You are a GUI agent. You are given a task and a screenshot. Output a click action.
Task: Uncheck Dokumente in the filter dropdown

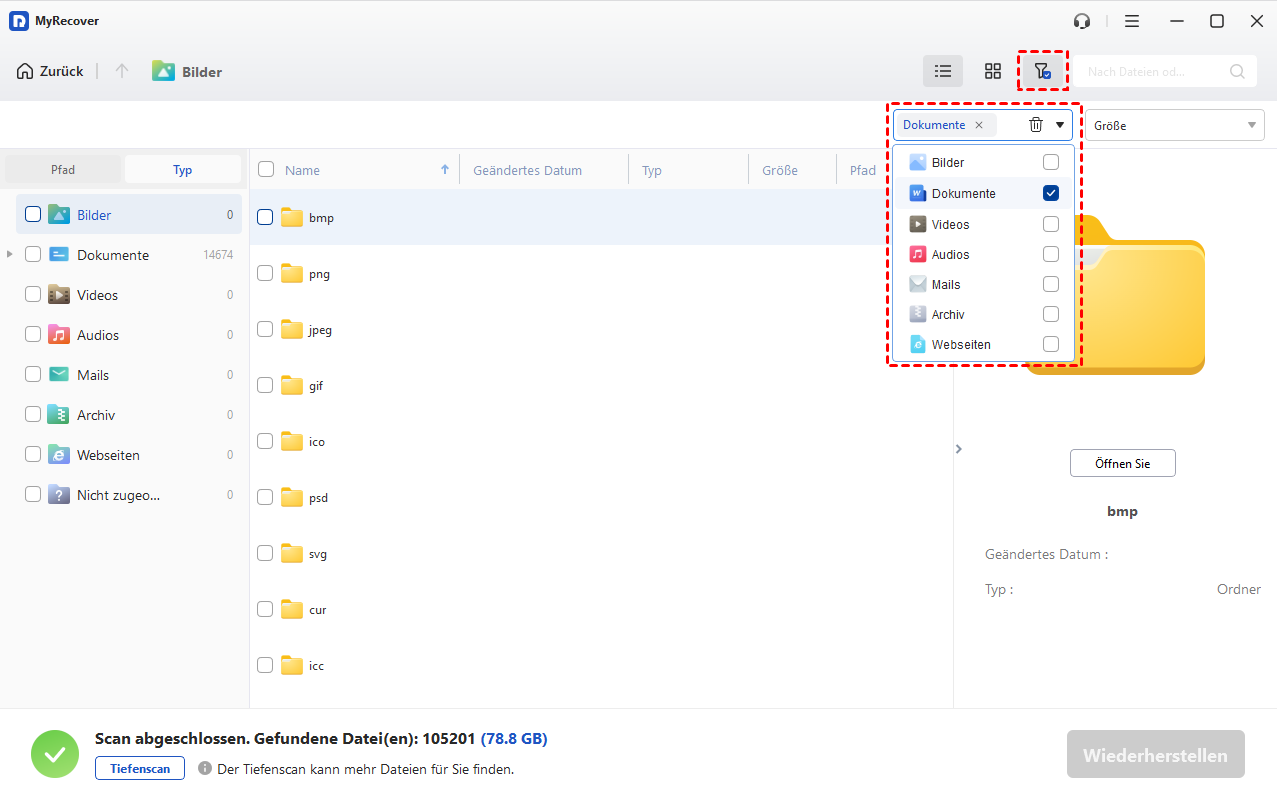tap(1050, 193)
